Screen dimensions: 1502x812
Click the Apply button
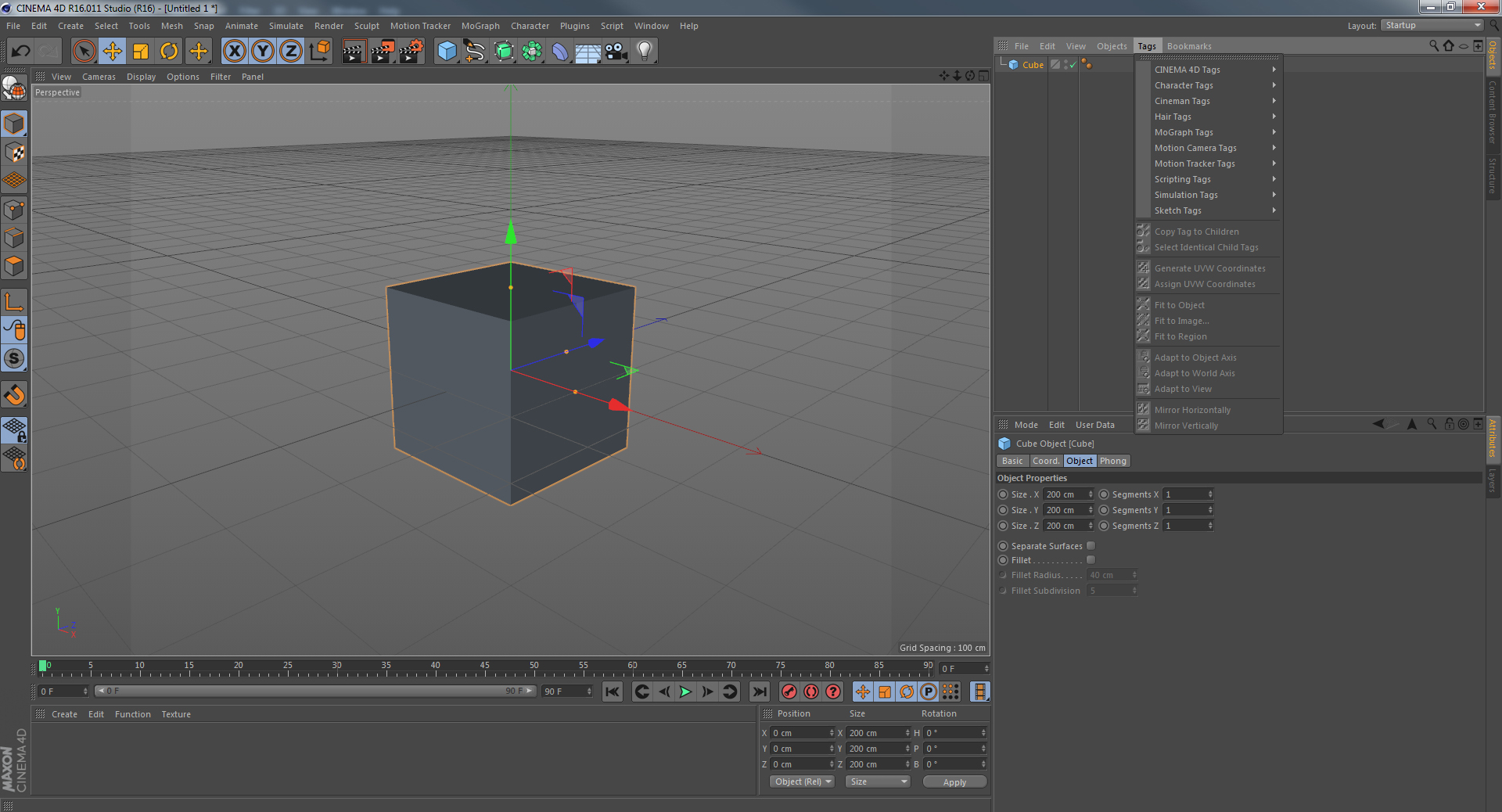(954, 781)
